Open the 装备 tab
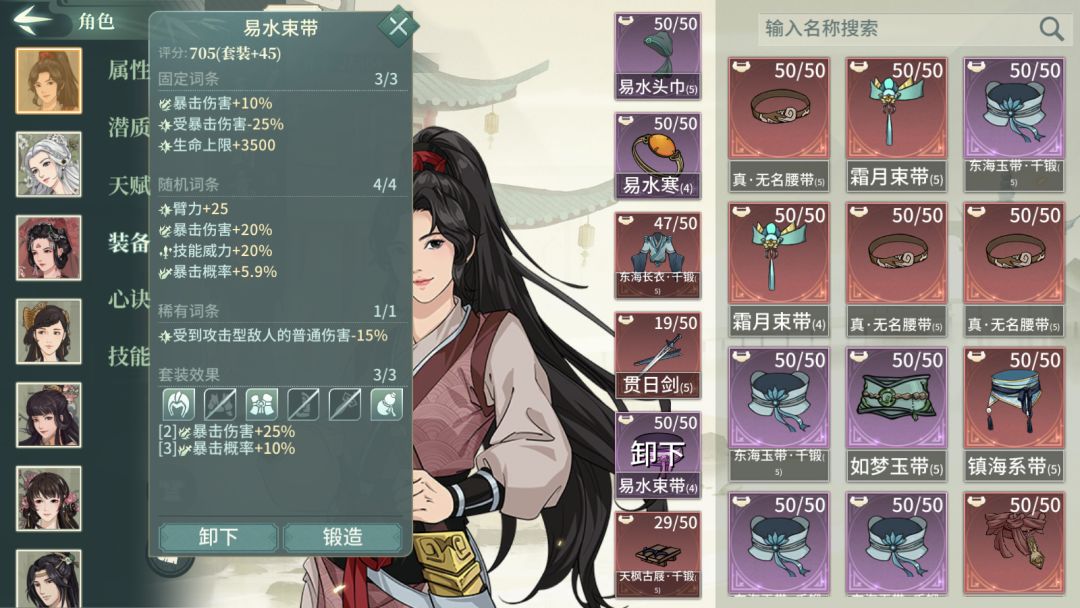Screen dimensions: 1080x608 point(128,242)
